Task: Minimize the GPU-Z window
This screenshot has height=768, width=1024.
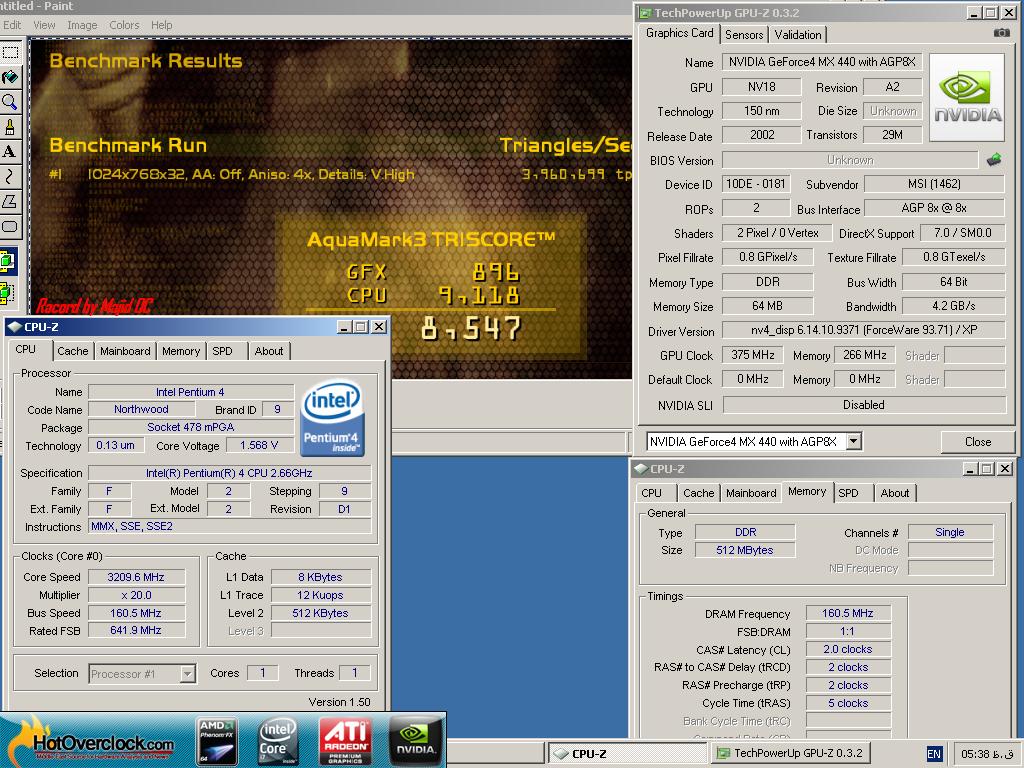Action: [974, 13]
